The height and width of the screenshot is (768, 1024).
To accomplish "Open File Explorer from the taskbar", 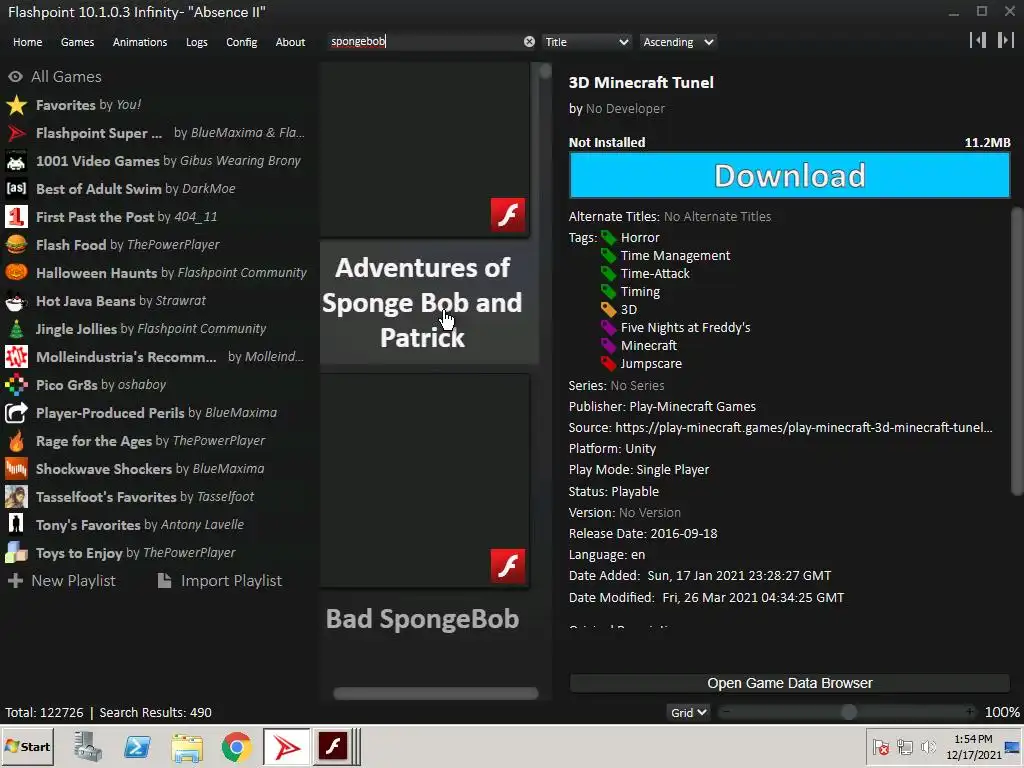I will click(x=187, y=747).
